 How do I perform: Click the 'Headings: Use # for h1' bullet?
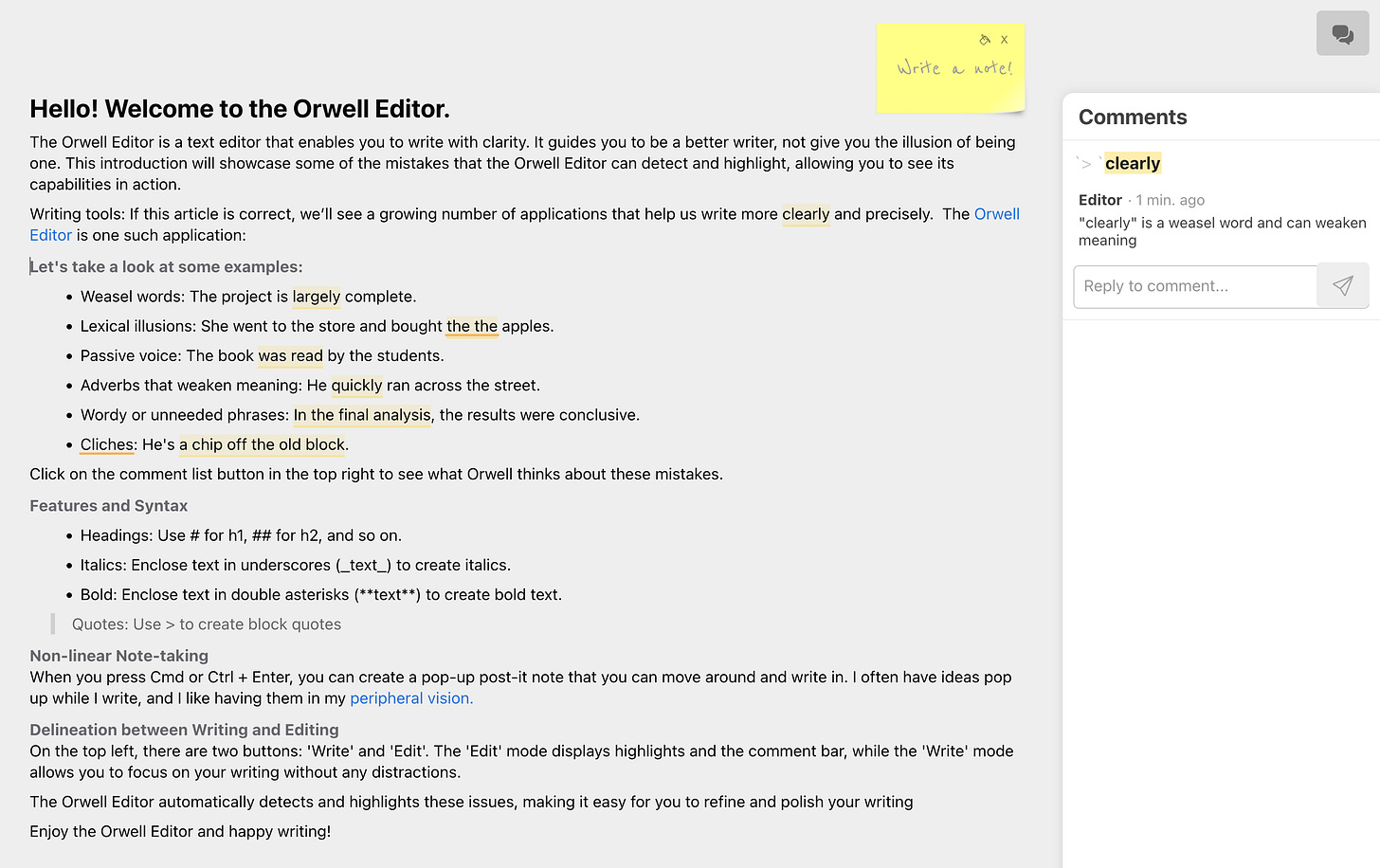(x=241, y=535)
